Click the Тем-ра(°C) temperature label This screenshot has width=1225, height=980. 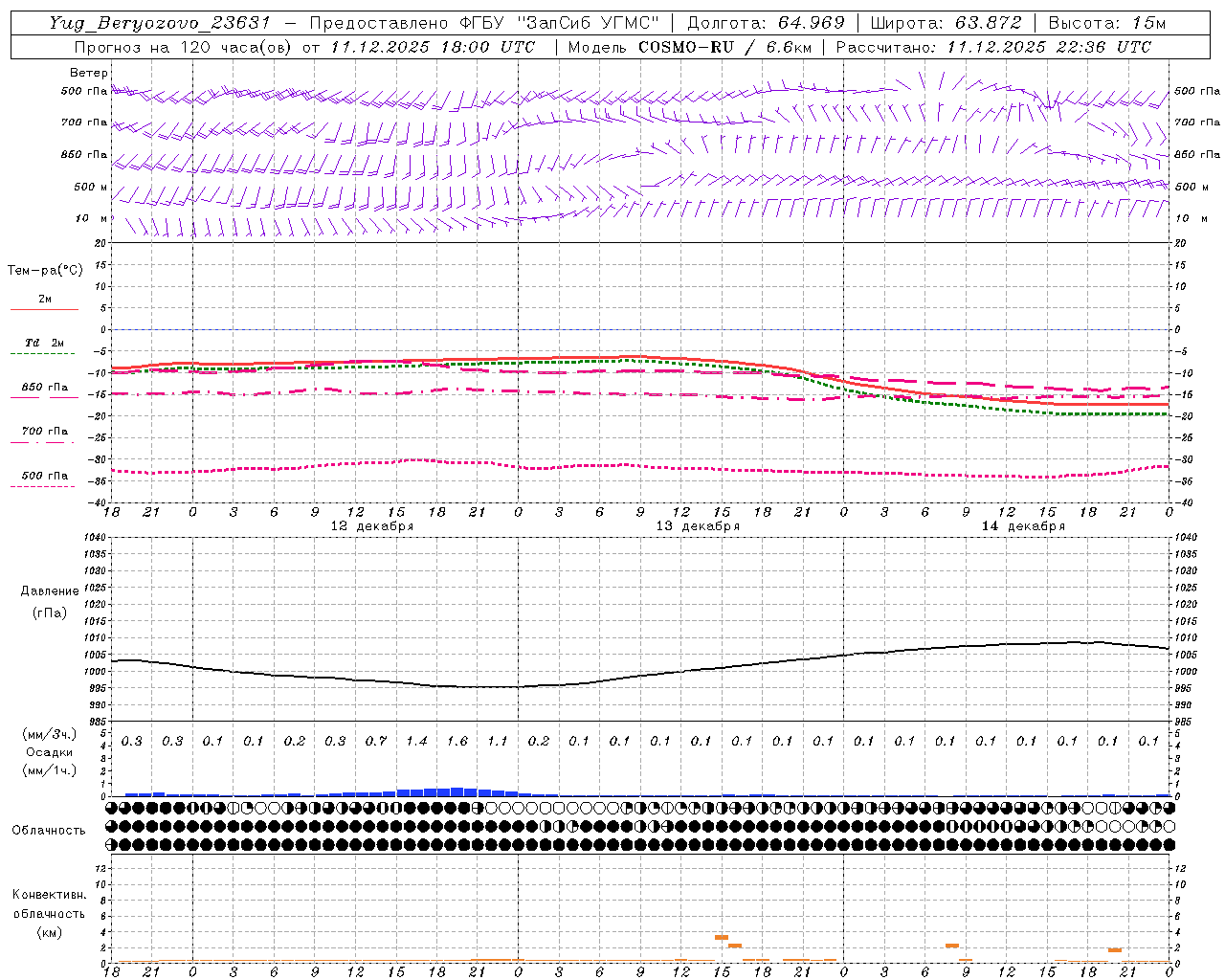tap(45, 270)
